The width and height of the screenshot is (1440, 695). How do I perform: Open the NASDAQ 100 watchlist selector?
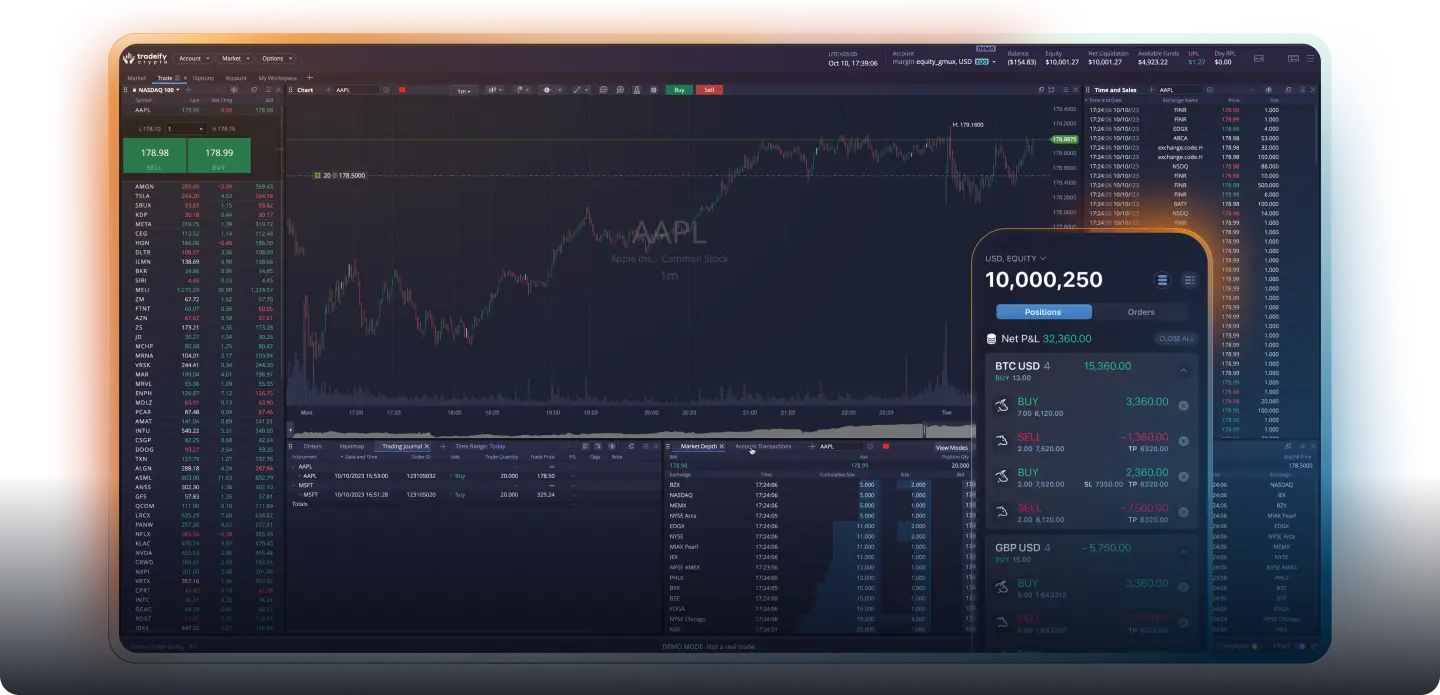158,90
